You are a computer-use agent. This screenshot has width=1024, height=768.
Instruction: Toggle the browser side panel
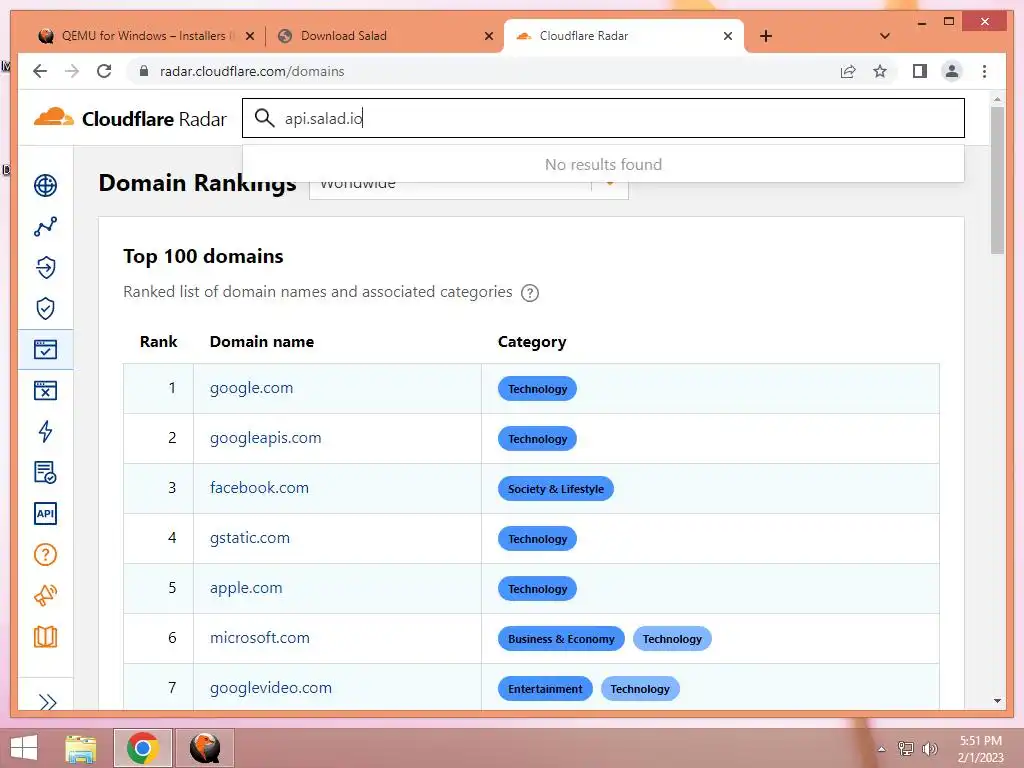tap(920, 71)
